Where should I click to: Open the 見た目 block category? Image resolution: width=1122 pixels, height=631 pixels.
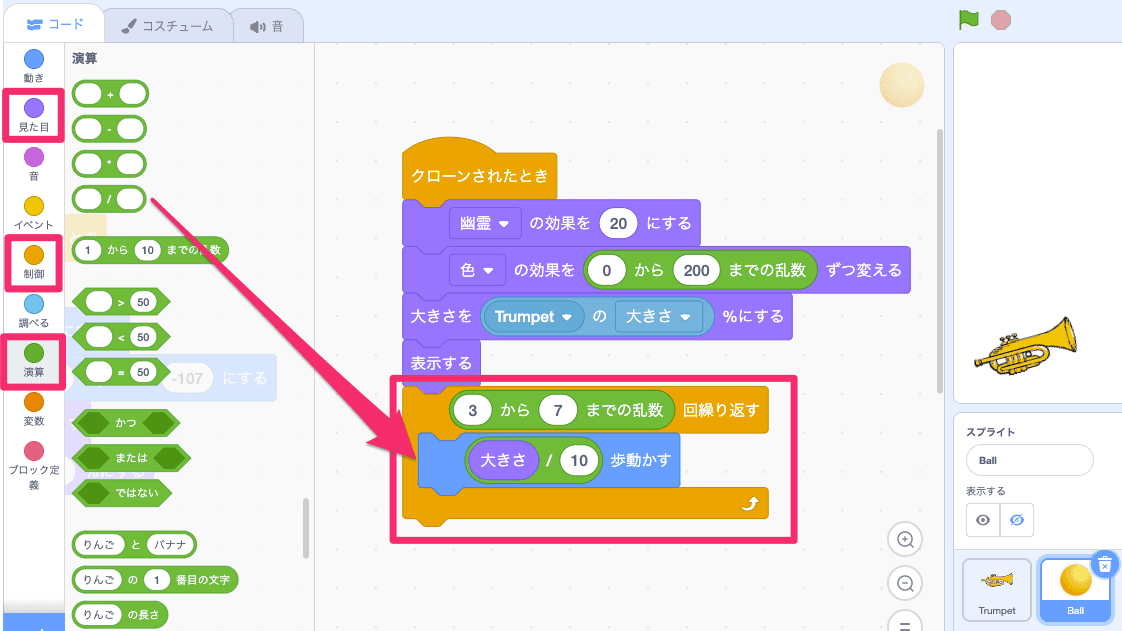pos(34,115)
